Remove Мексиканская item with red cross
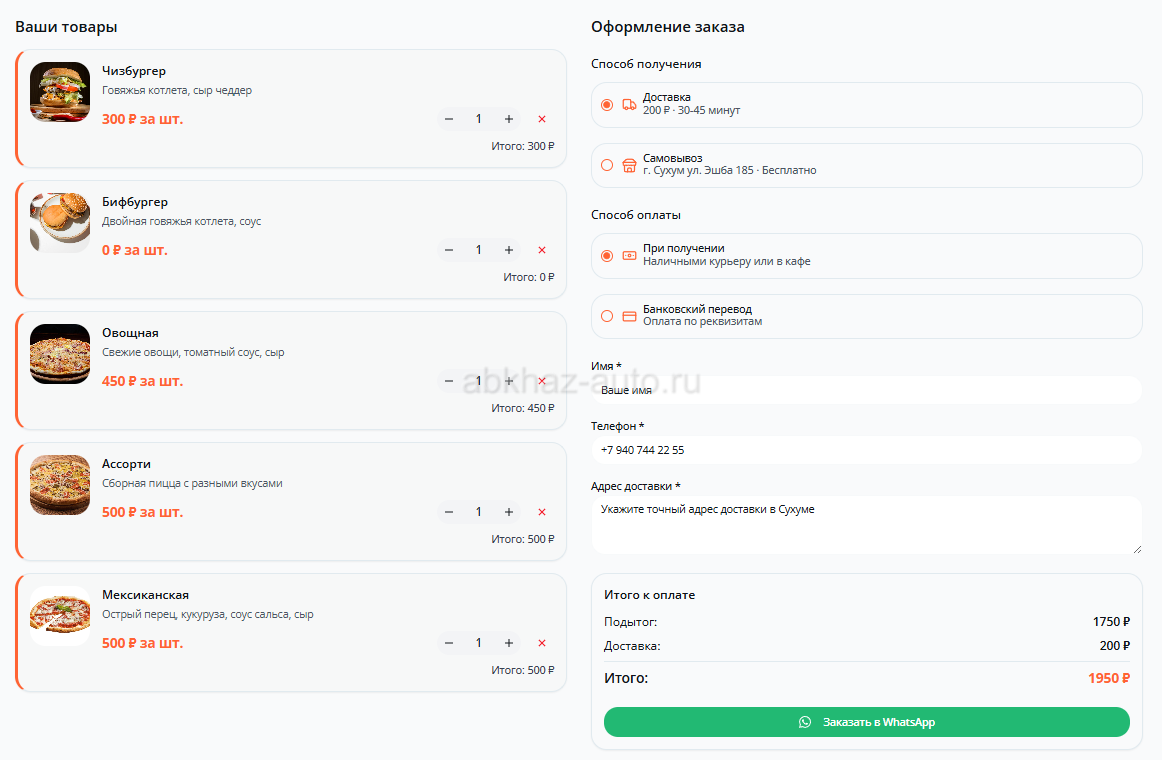Viewport: 1162px width, 760px height. [x=542, y=643]
